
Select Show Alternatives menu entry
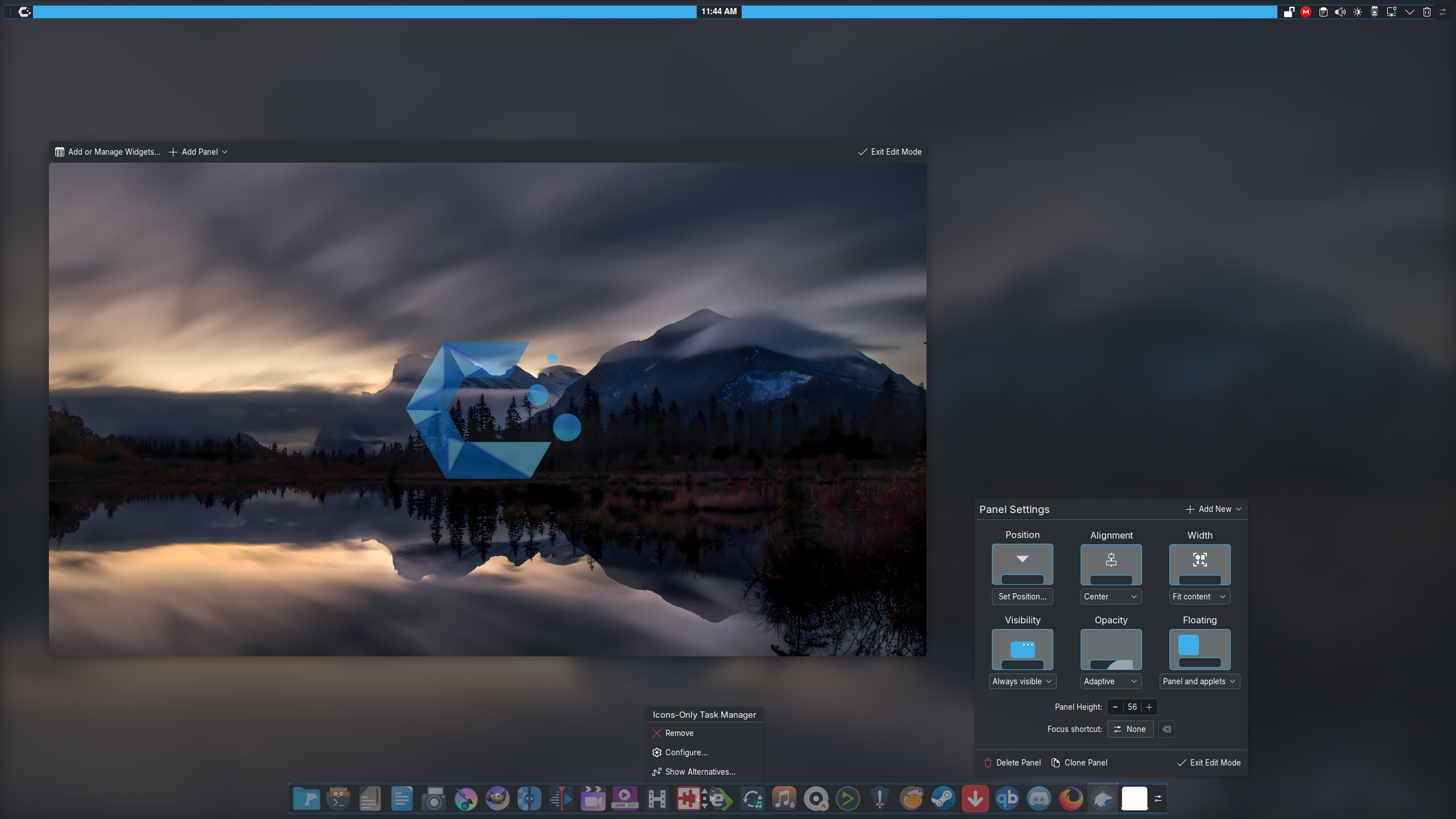coord(700,772)
